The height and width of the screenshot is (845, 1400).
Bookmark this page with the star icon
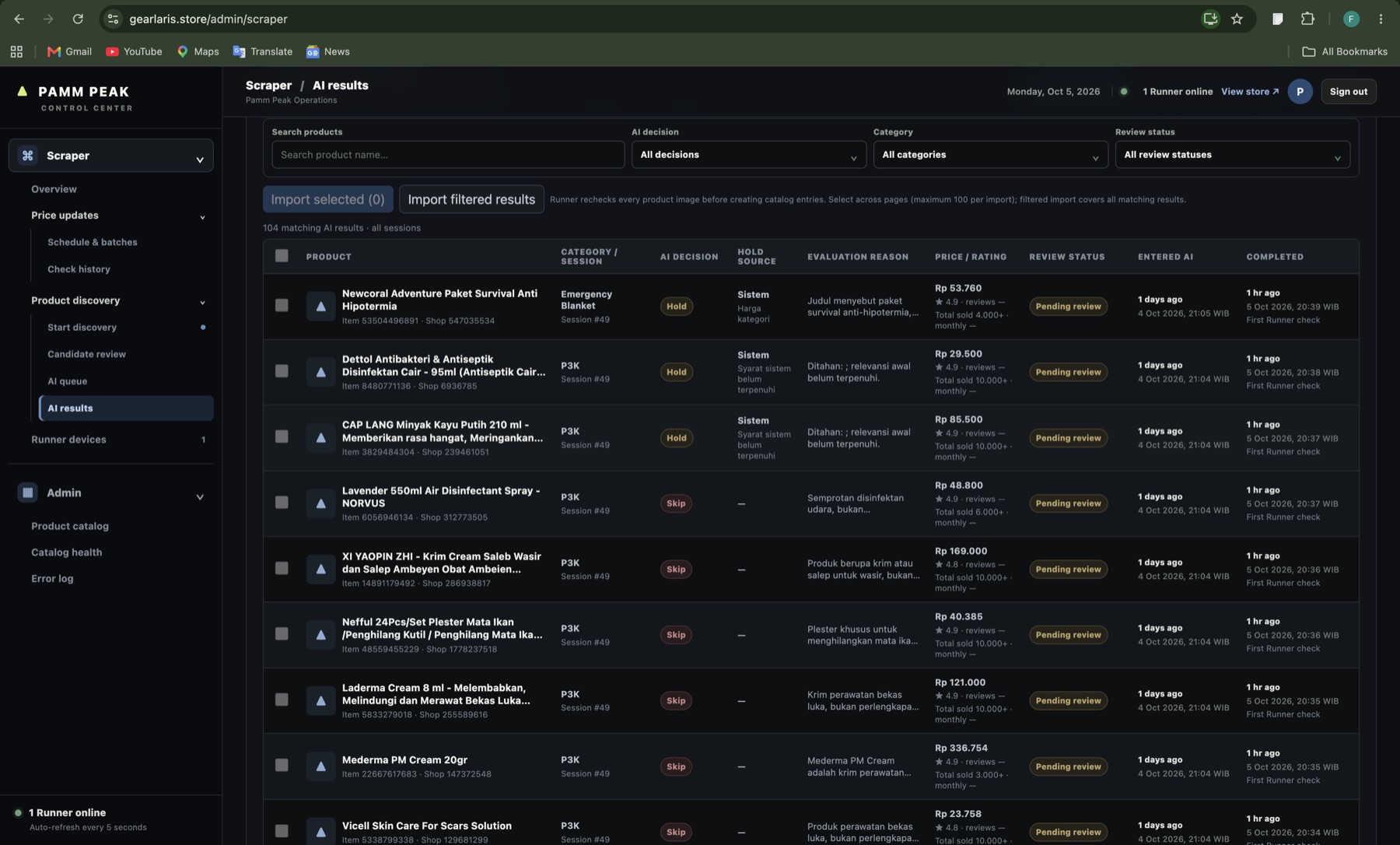pyautogui.click(x=1237, y=19)
